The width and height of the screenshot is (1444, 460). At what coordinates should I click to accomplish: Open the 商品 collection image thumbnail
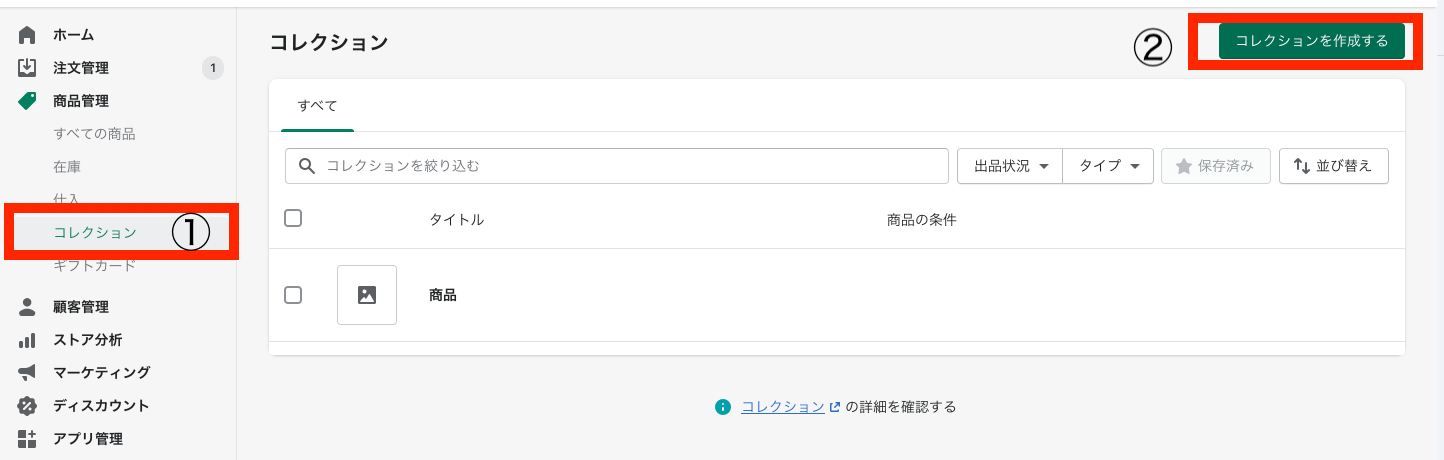(x=367, y=295)
